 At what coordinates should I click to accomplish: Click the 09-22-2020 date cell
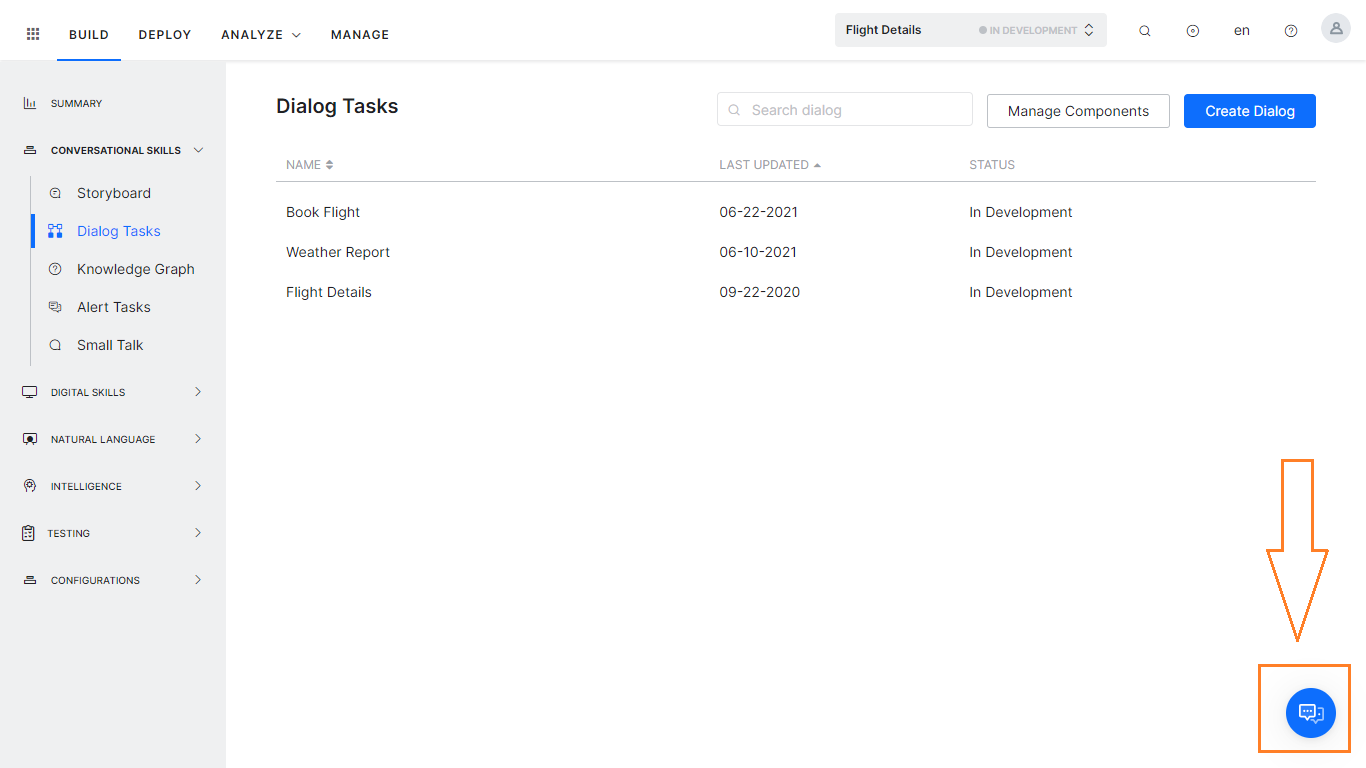pyautogui.click(x=760, y=292)
